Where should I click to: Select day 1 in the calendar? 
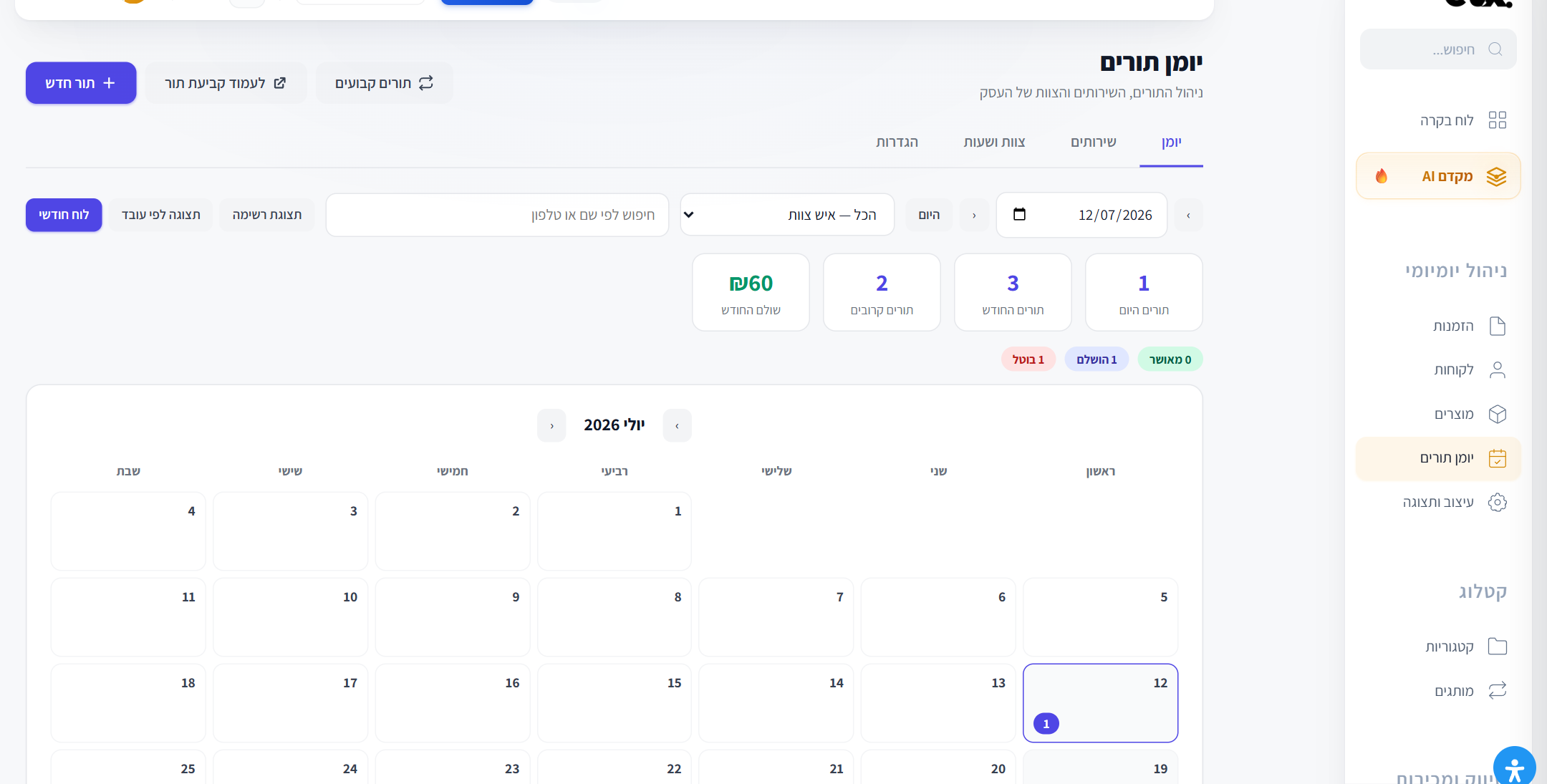pyautogui.click(x=615, y=531)
